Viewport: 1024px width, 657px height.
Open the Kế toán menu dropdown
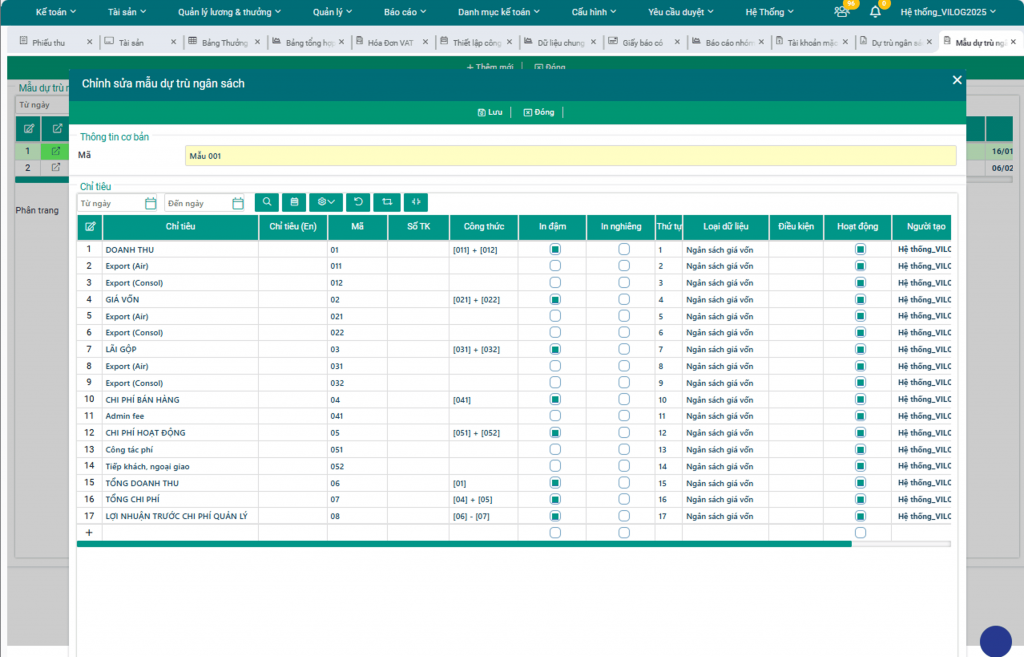56,12
